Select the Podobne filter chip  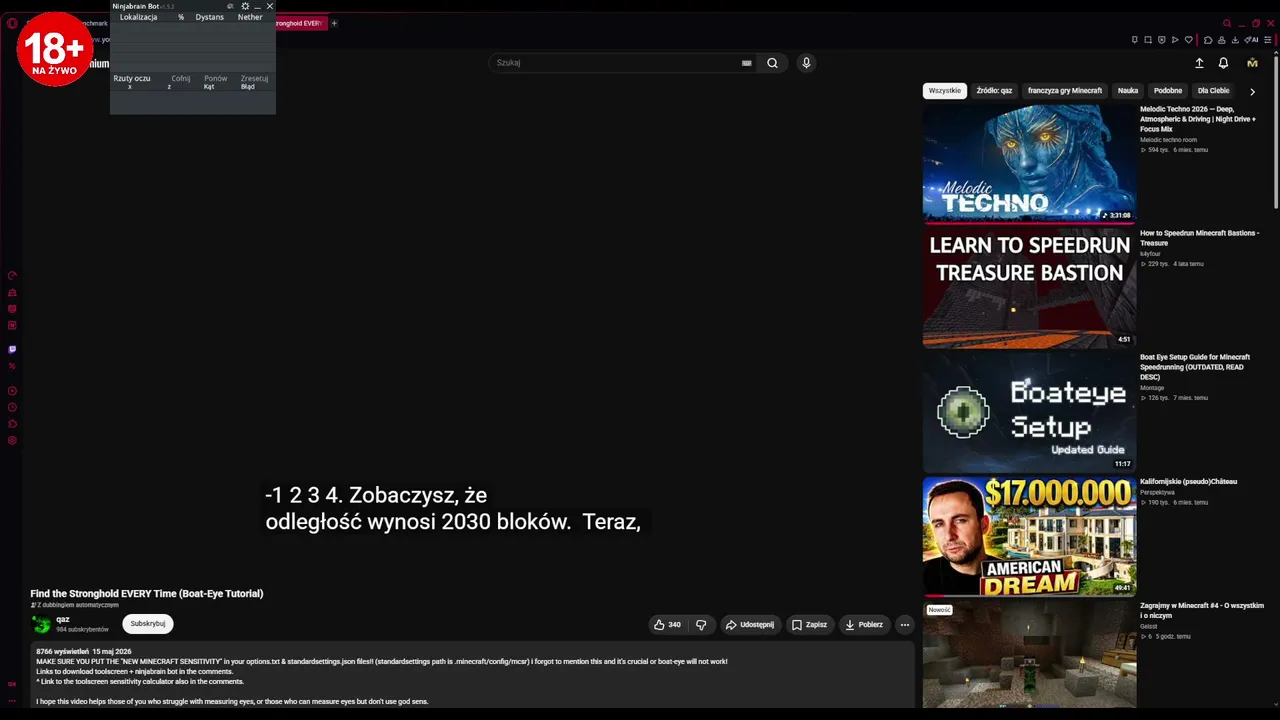pyautogui.click(x=1168, y=91)
